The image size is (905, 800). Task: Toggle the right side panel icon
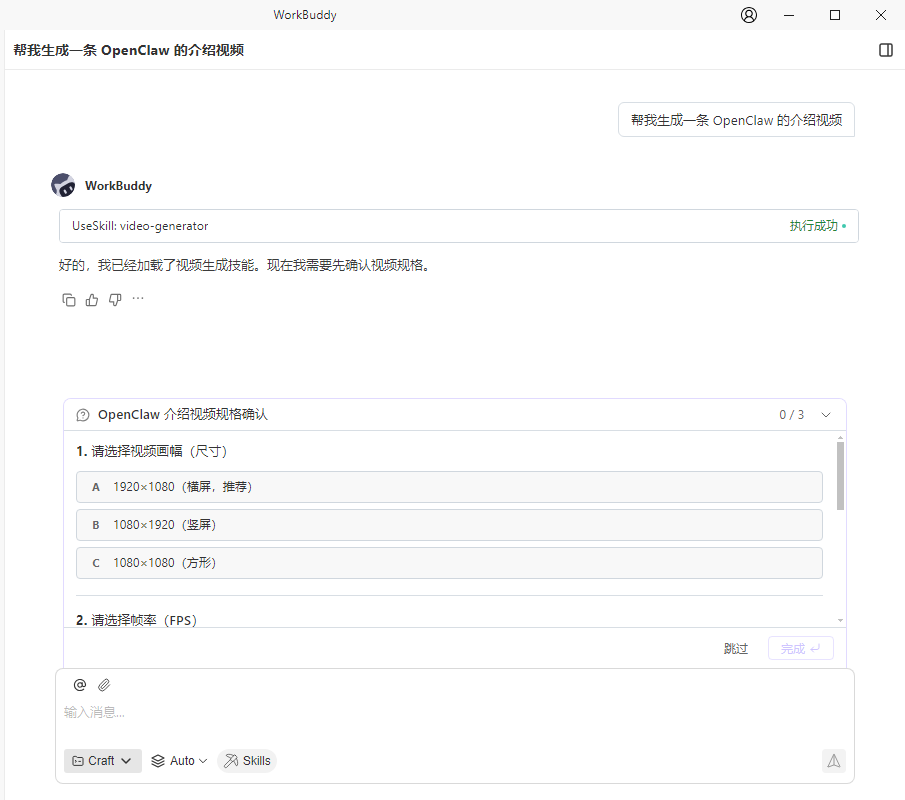point(885,50)
